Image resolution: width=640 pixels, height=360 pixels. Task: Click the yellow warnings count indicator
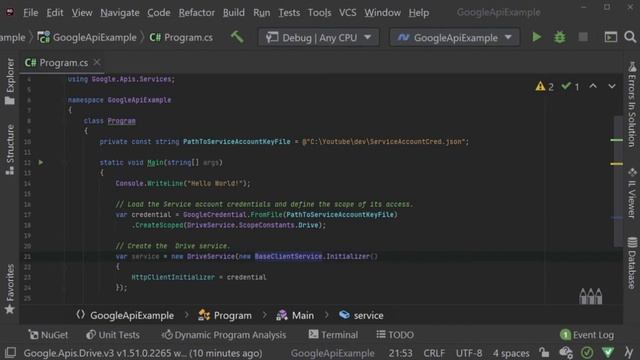(x=544, y=87)
